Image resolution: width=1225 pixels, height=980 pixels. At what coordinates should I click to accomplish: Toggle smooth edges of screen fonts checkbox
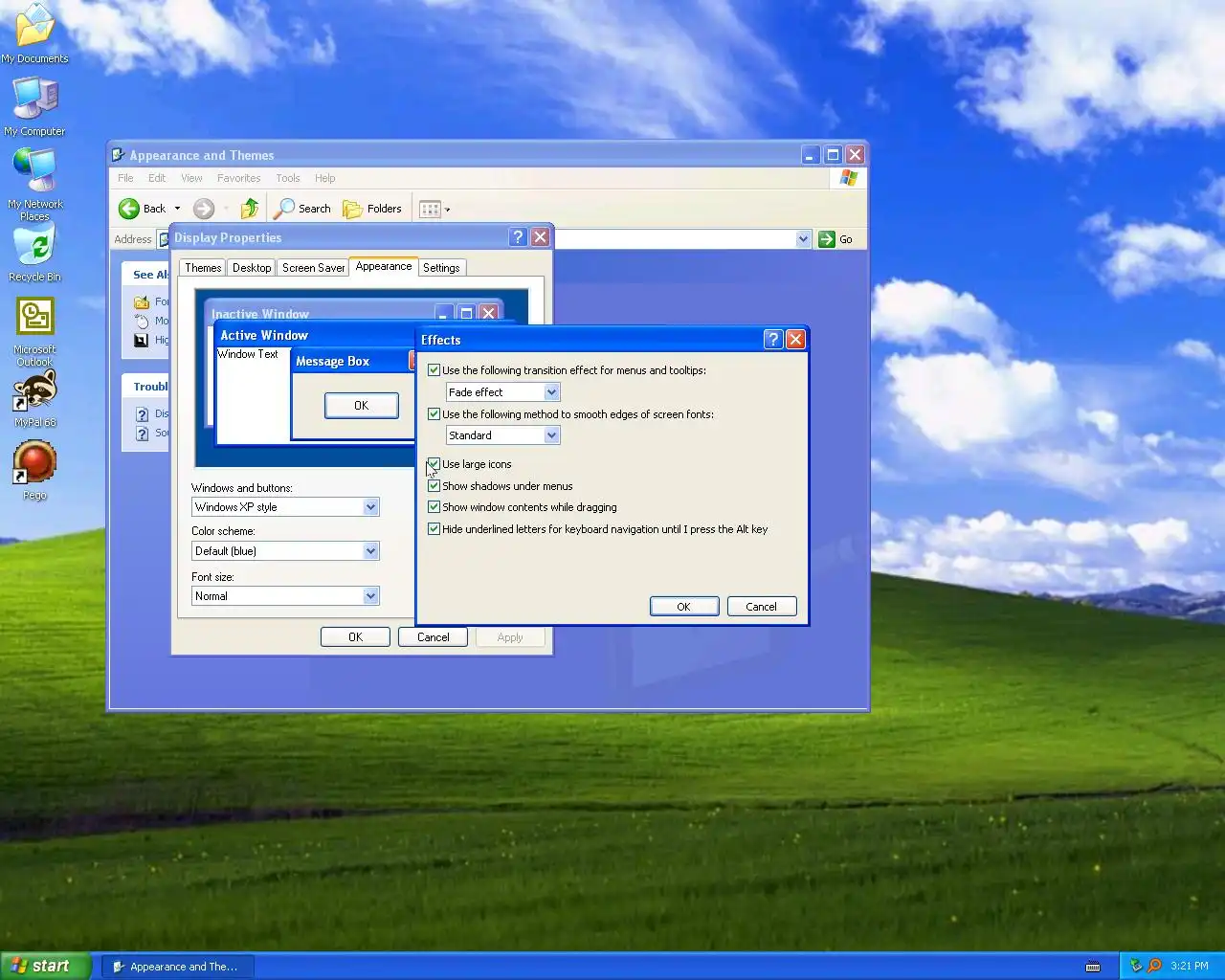pos(434,414)
